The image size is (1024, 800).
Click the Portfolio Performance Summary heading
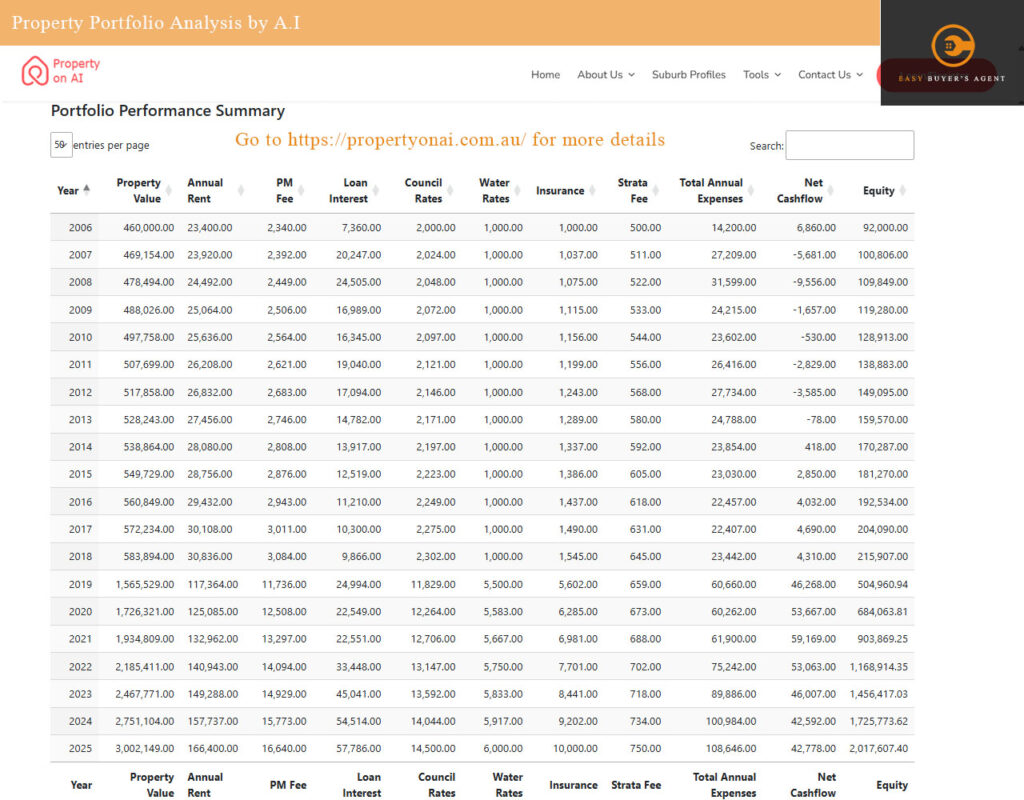[x=168, y=110]
